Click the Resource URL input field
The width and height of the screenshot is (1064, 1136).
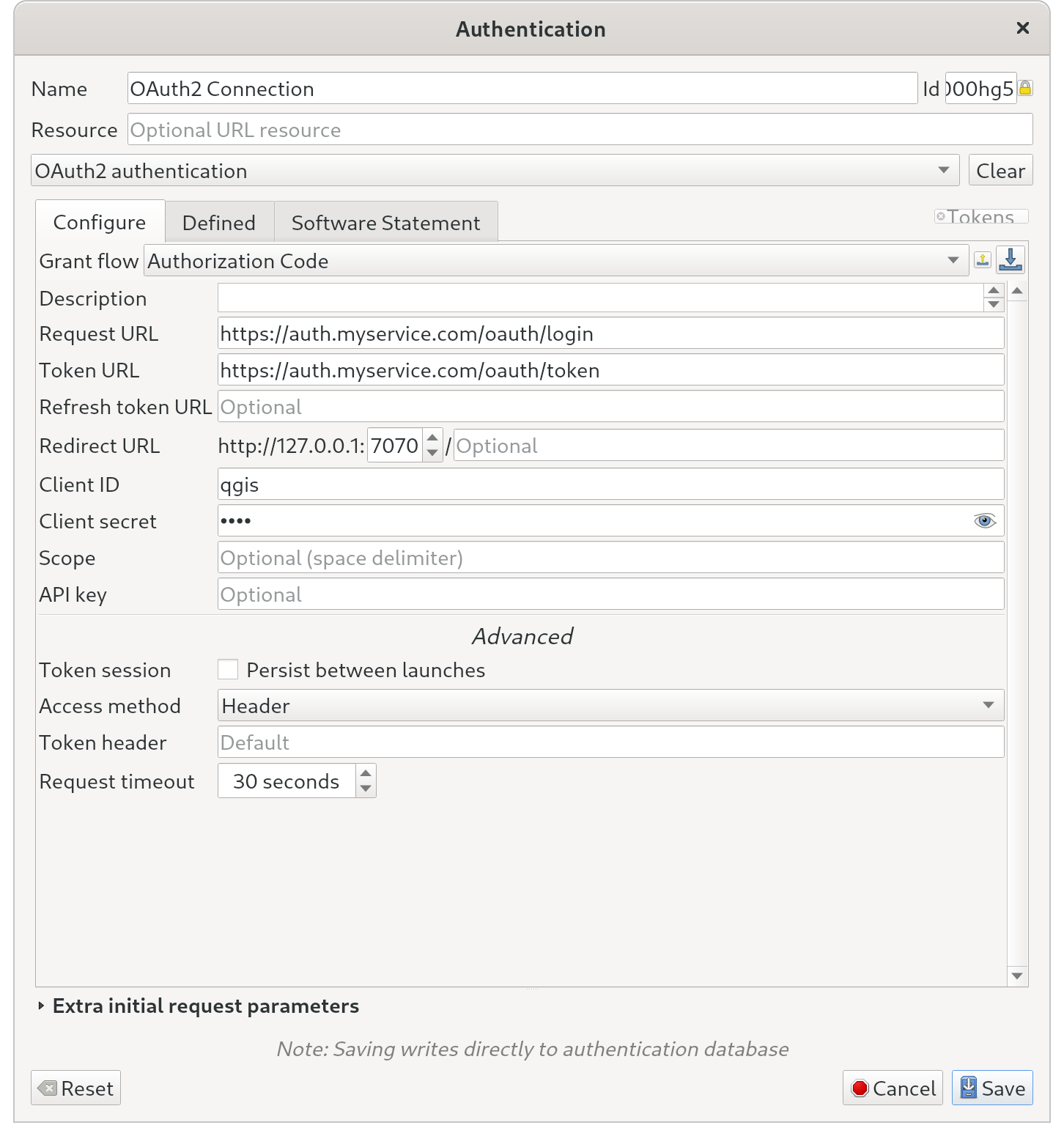[x=580, y=130]
